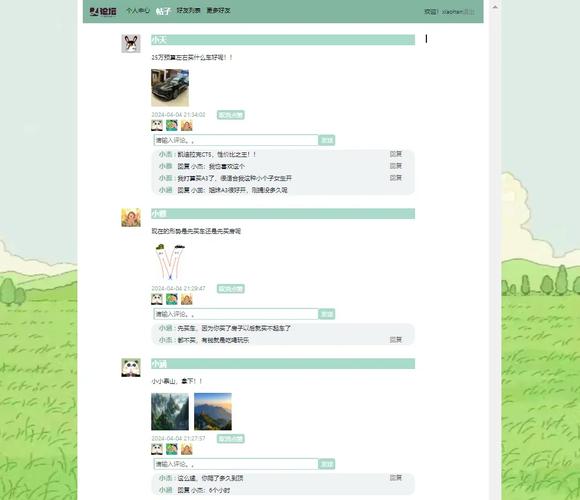Image resolution: width=580 pixels, height=500 pixels.
Task: Click the timestamp 2024-04-04 21:34:02
Action: [x=178, y=115]
